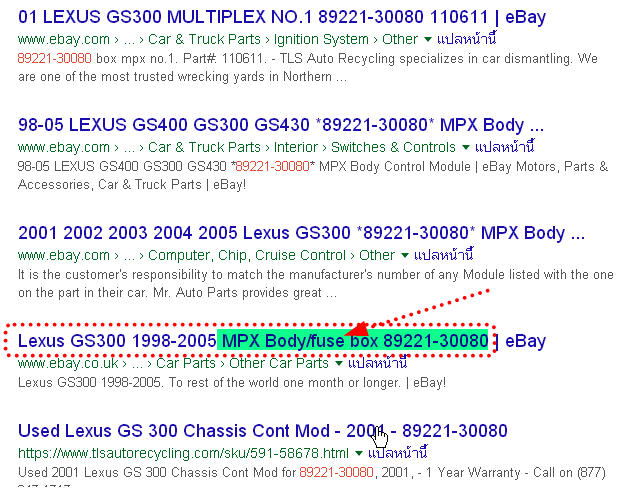Click snippet 'MPX Body Control Module | eBay Motors'

pyautogui.click(x=437, y=166)
